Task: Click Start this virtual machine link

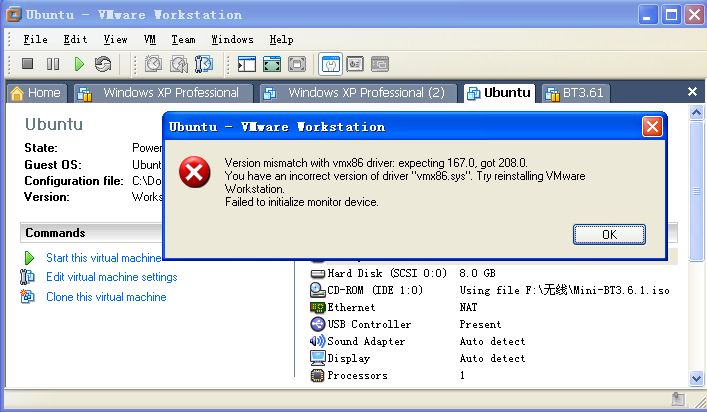Action: [104, 258]
